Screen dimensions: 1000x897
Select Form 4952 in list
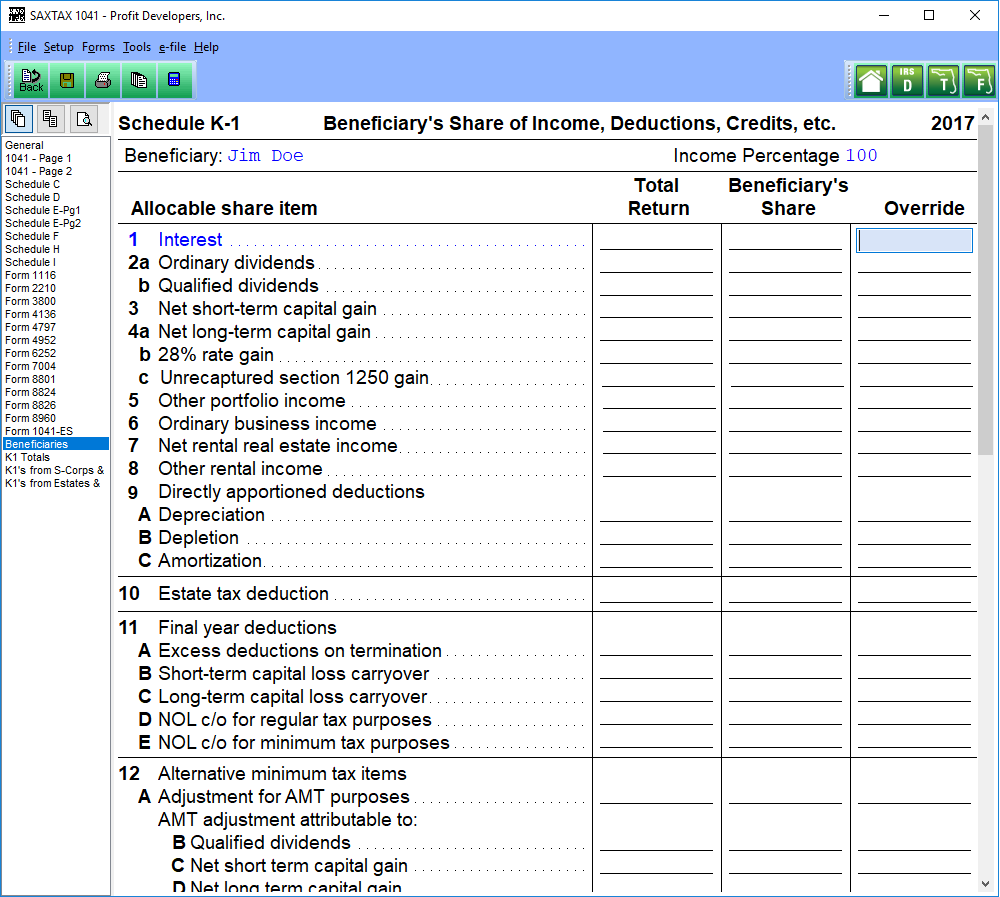(56, 340)
